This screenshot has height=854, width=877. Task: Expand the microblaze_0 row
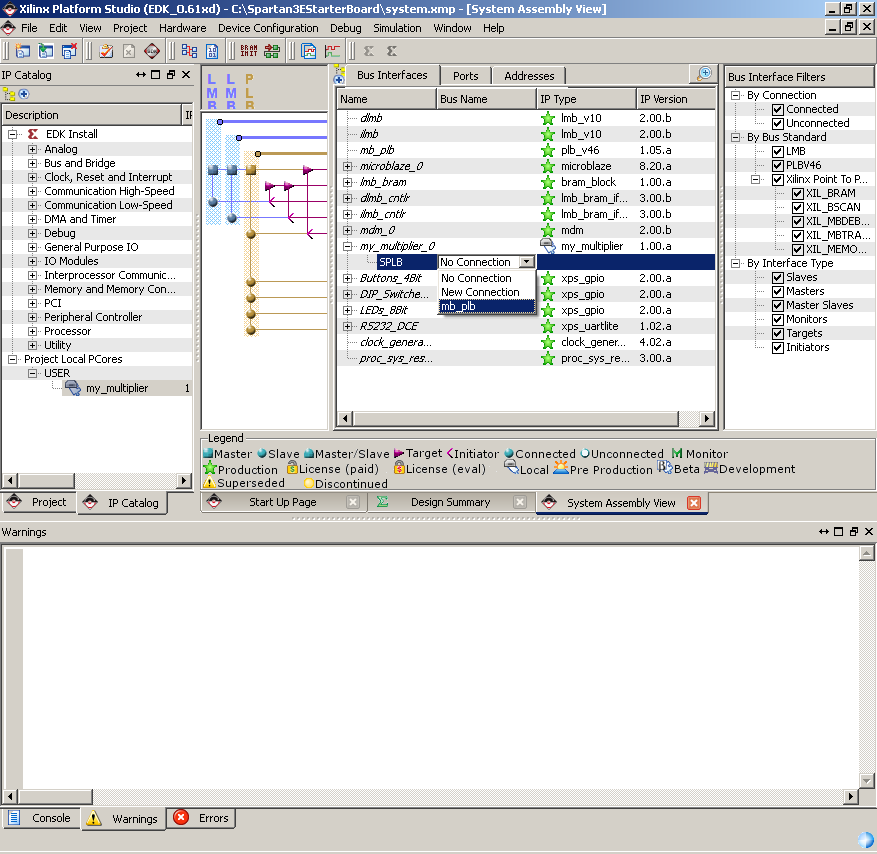(x=347, y=166)
